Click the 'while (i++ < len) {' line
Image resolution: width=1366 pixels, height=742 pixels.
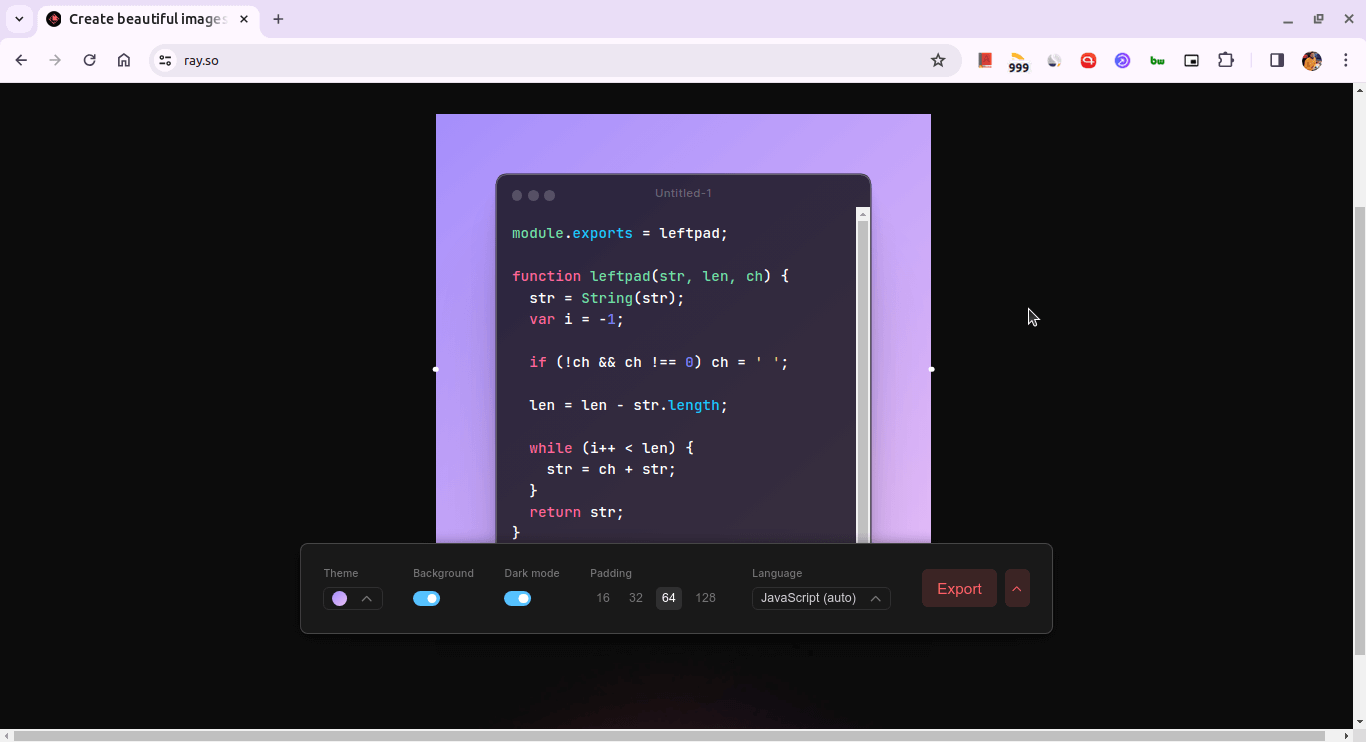[x=611, y=448]
